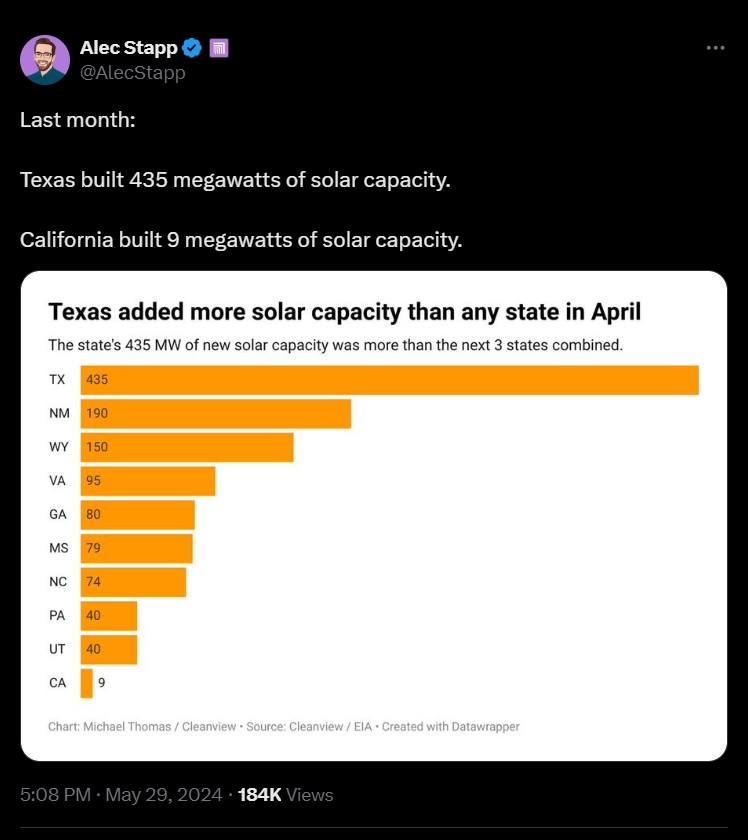Click the UT bar labeled 40
This screenshot has width=748, height=840.
tap(109, 649)
